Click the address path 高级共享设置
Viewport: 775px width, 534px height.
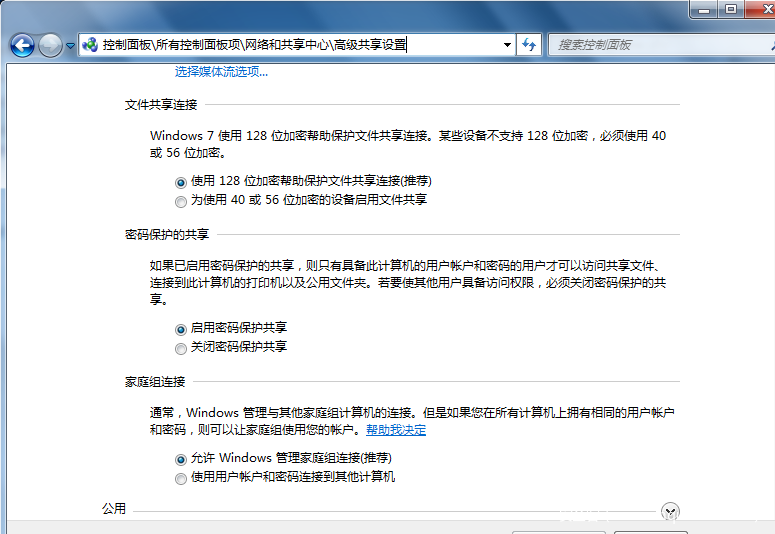coord(370,45)
